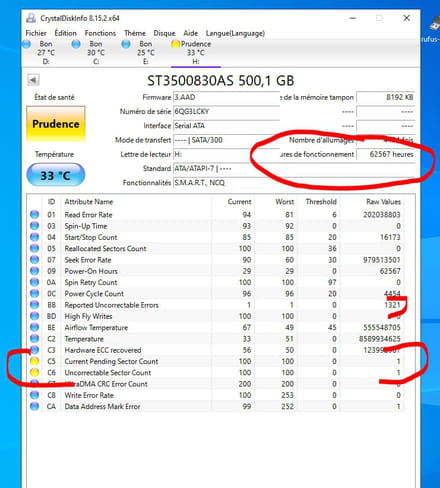Click raw value 16173
This screenshot has width=440, height=488.
tap(390, 237)
